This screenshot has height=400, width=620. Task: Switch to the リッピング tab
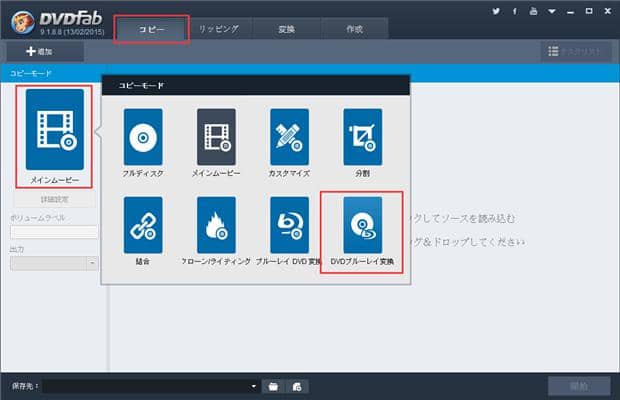219,29
